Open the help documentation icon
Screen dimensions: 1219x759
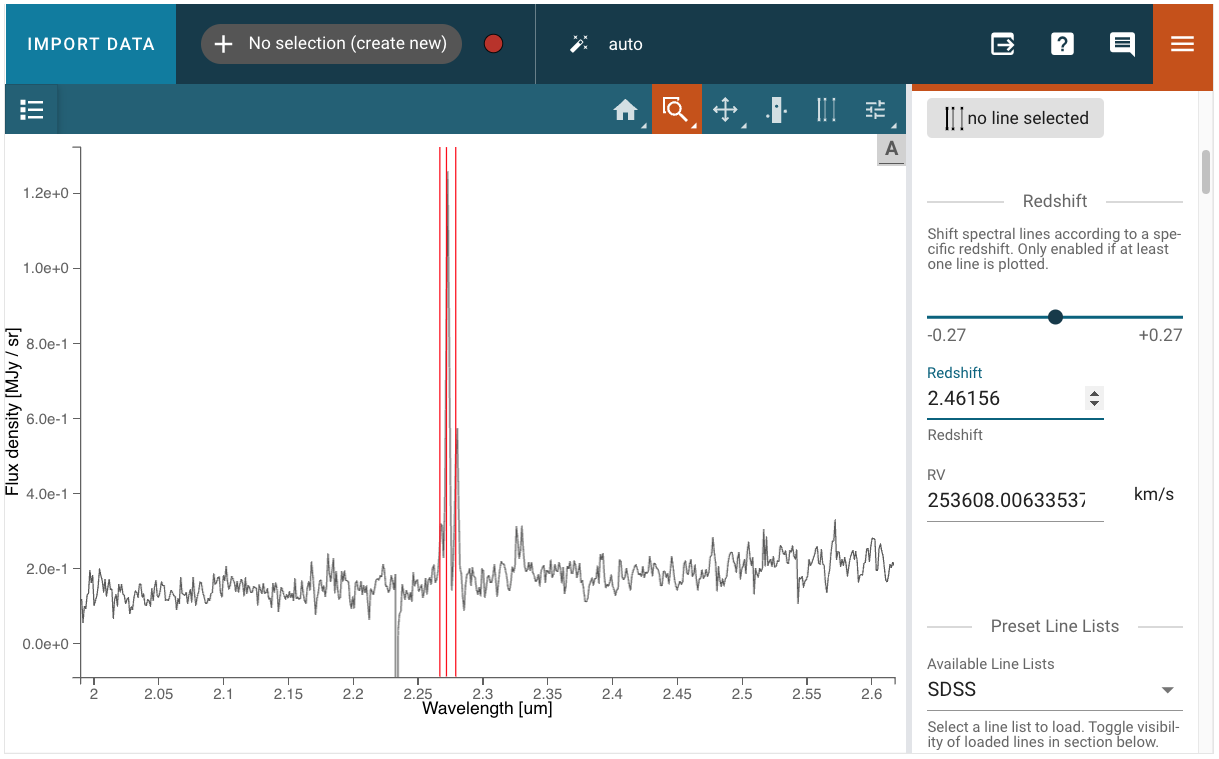tap(1062, 44)
